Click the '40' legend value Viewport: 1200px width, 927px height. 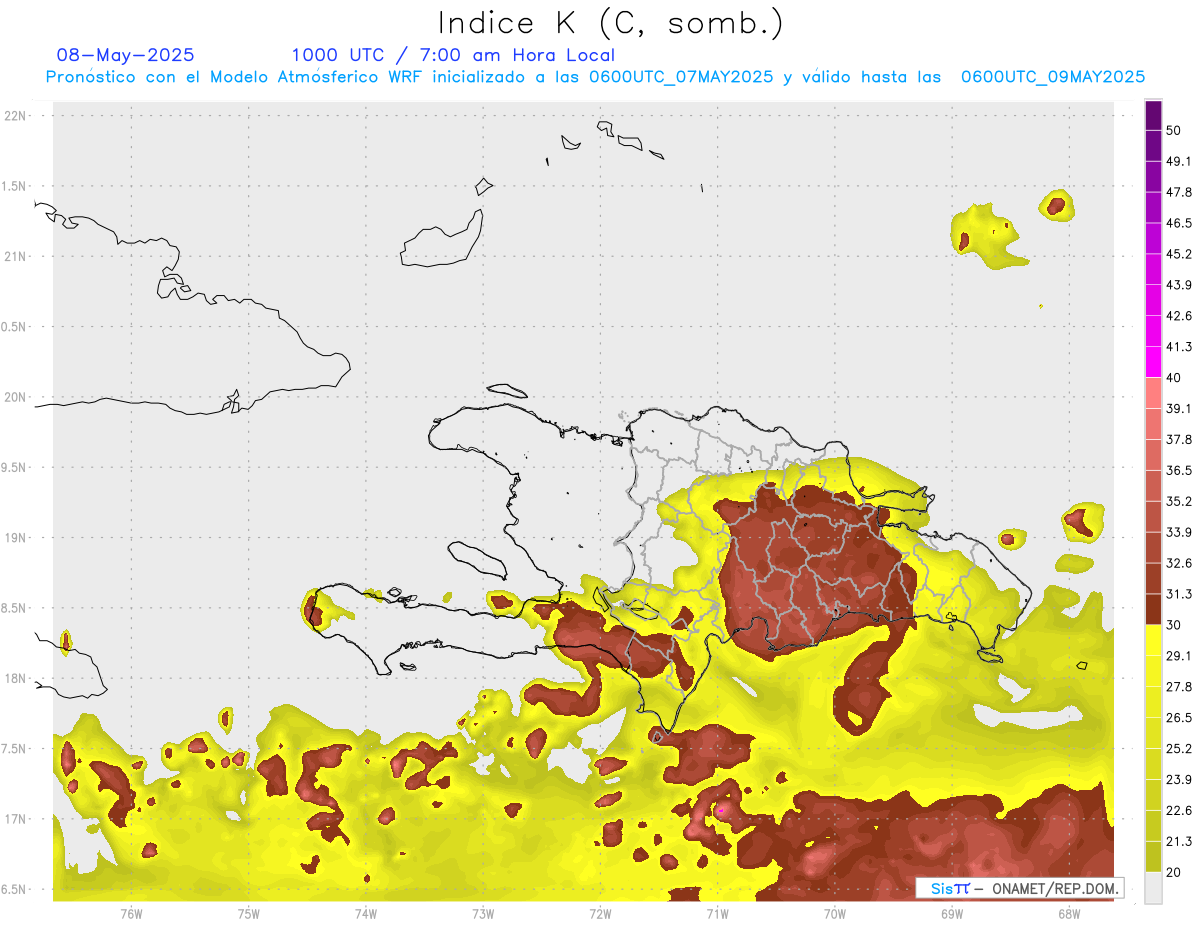(x=1174, y=378)
